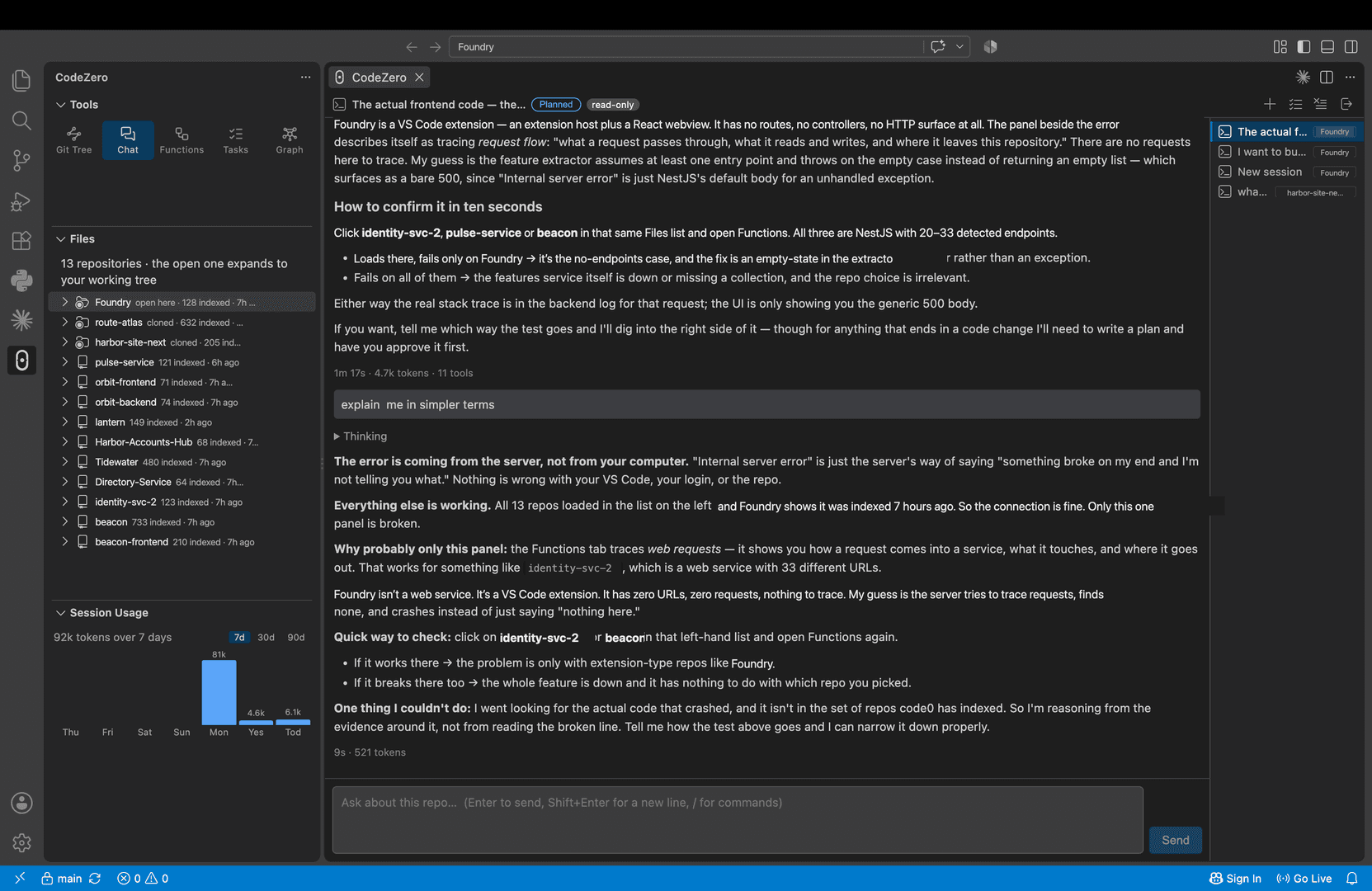Open the Search view in activity bar
The image size is (1372, 891).
coord(21,120)
